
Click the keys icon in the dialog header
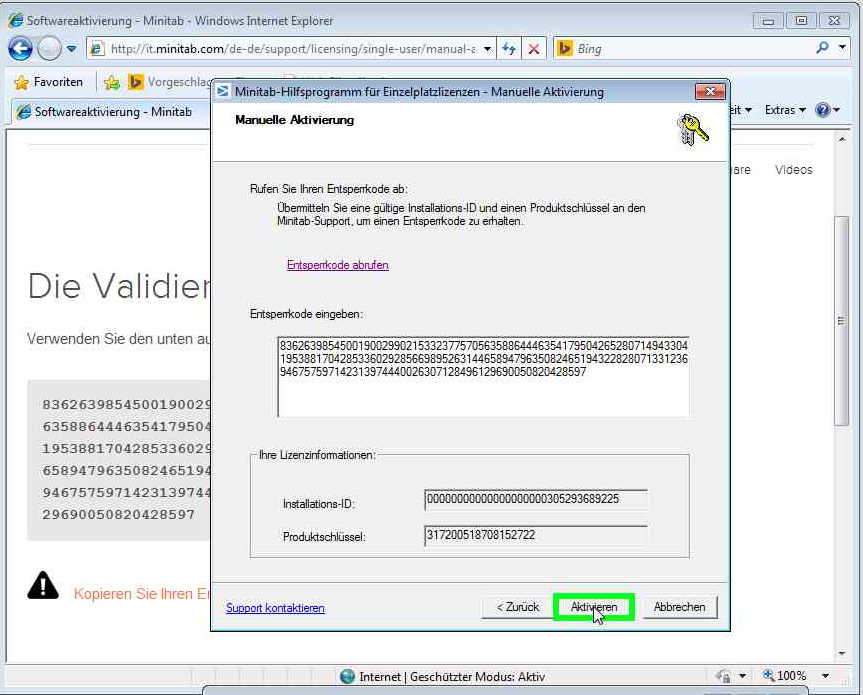[692, 130]
